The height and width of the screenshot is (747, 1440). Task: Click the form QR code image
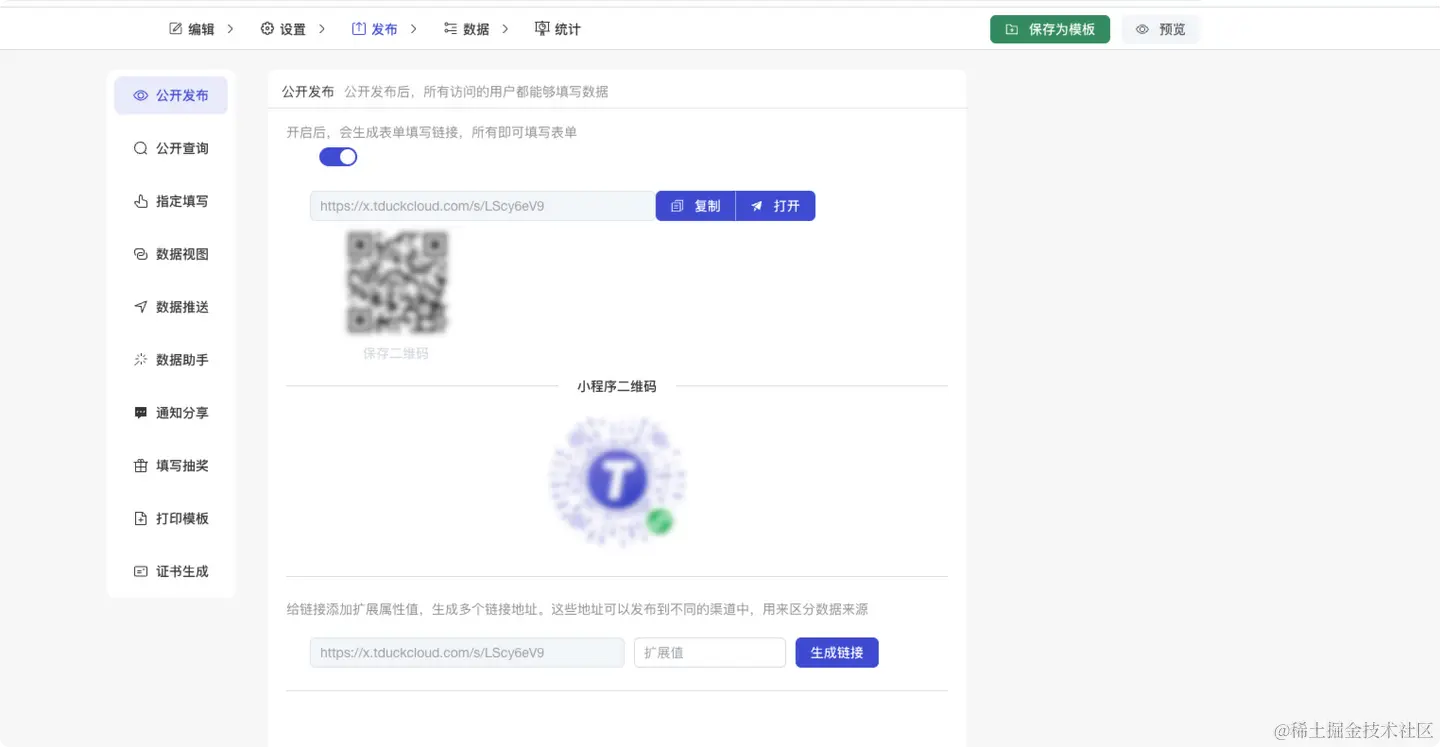pyautogui.click(x=397, y=282)
